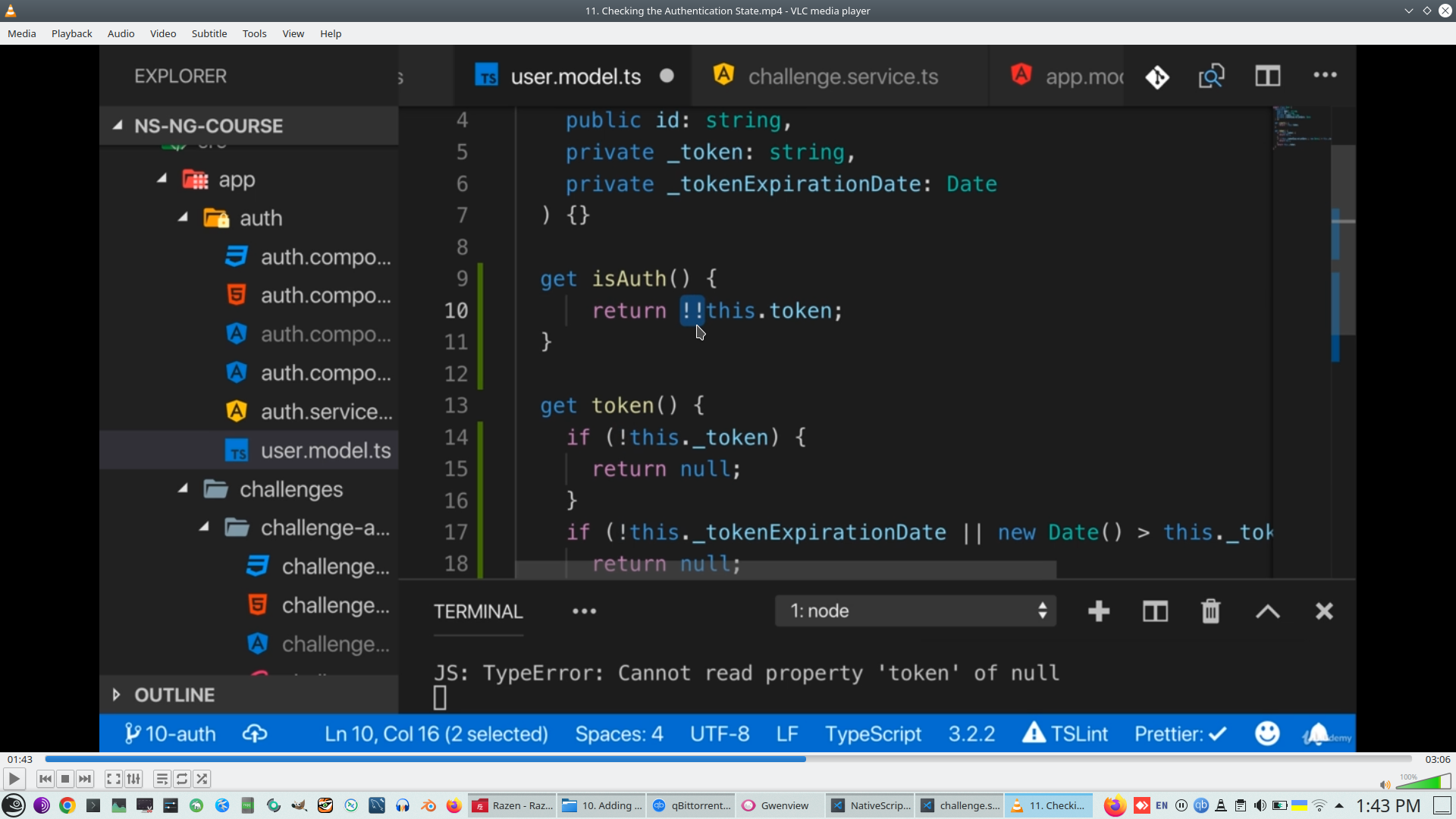Skip to the next media track
Screen dimensions: 1456x819
pyautogui.click(x=85, y=779)
